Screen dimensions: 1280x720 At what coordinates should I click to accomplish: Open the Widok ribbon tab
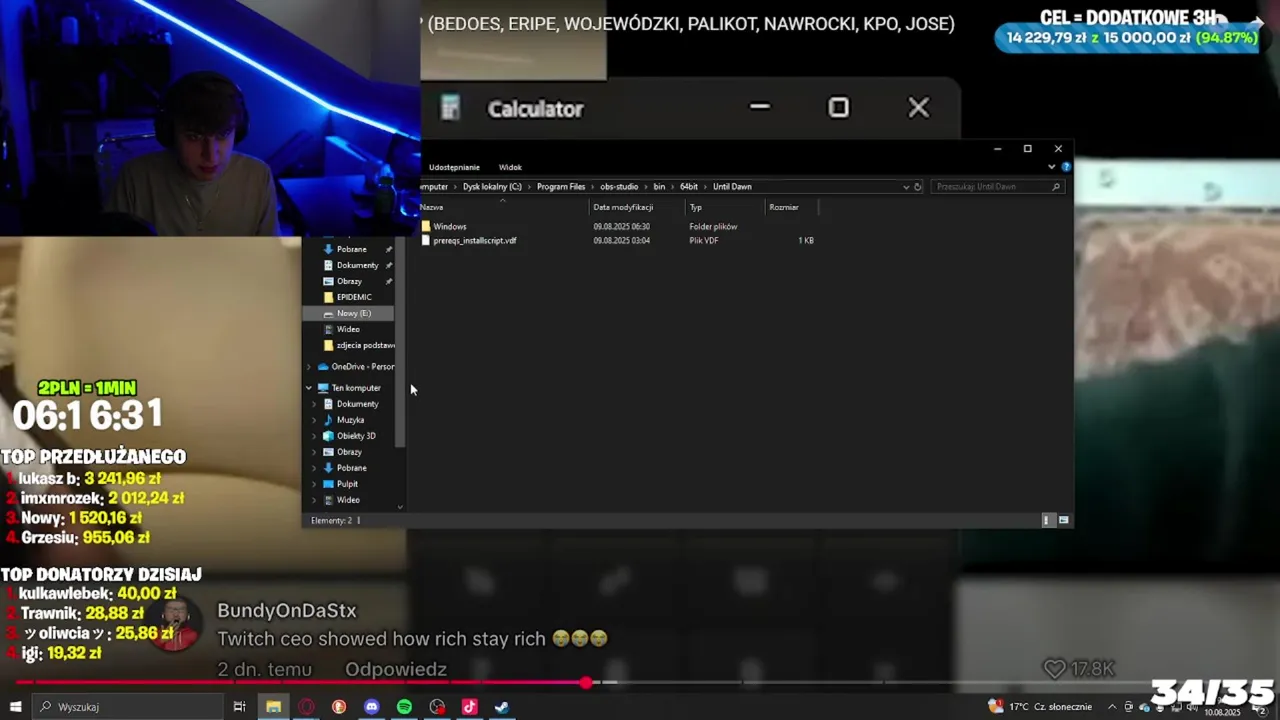[510, 167]
